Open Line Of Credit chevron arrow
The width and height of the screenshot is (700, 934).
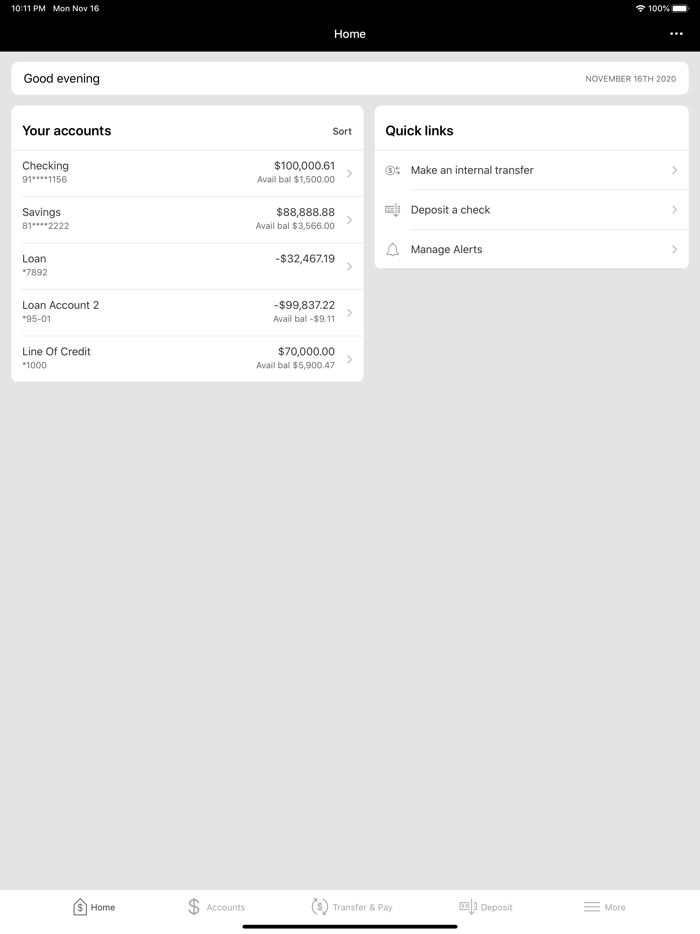coord(349,359)
